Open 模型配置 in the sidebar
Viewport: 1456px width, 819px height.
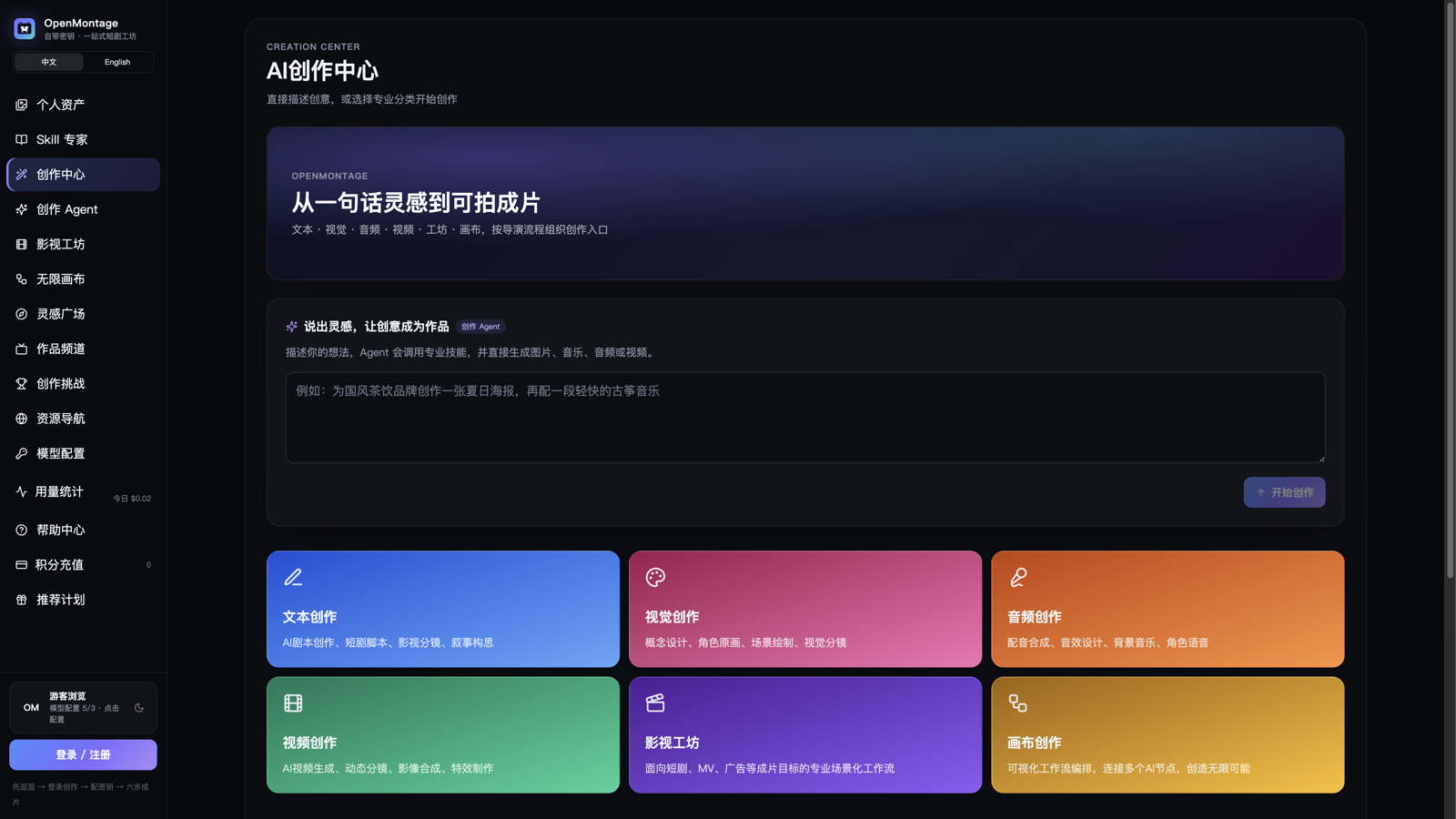click(x=83, y=453)
